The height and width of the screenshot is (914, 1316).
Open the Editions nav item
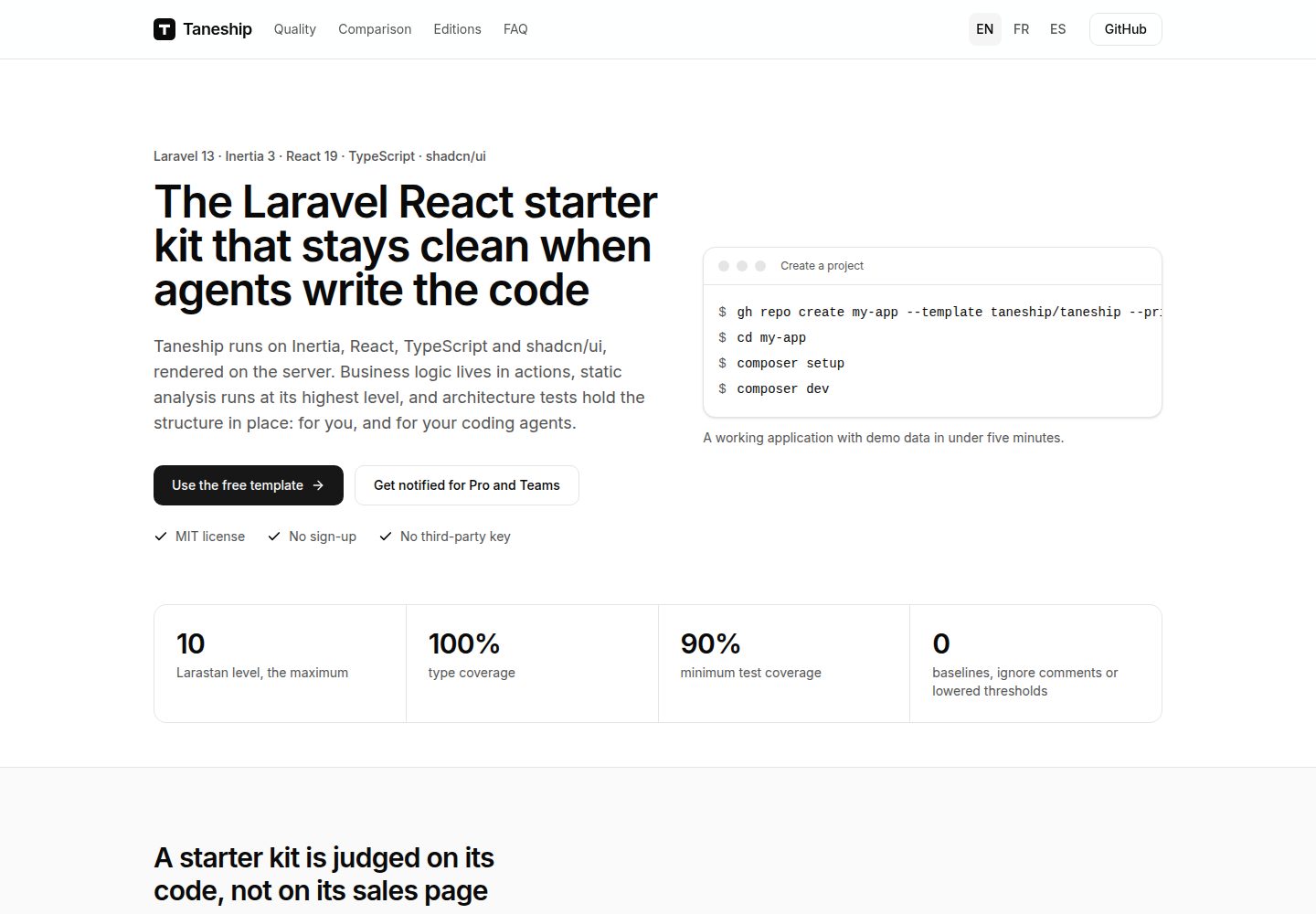[457, 29]
